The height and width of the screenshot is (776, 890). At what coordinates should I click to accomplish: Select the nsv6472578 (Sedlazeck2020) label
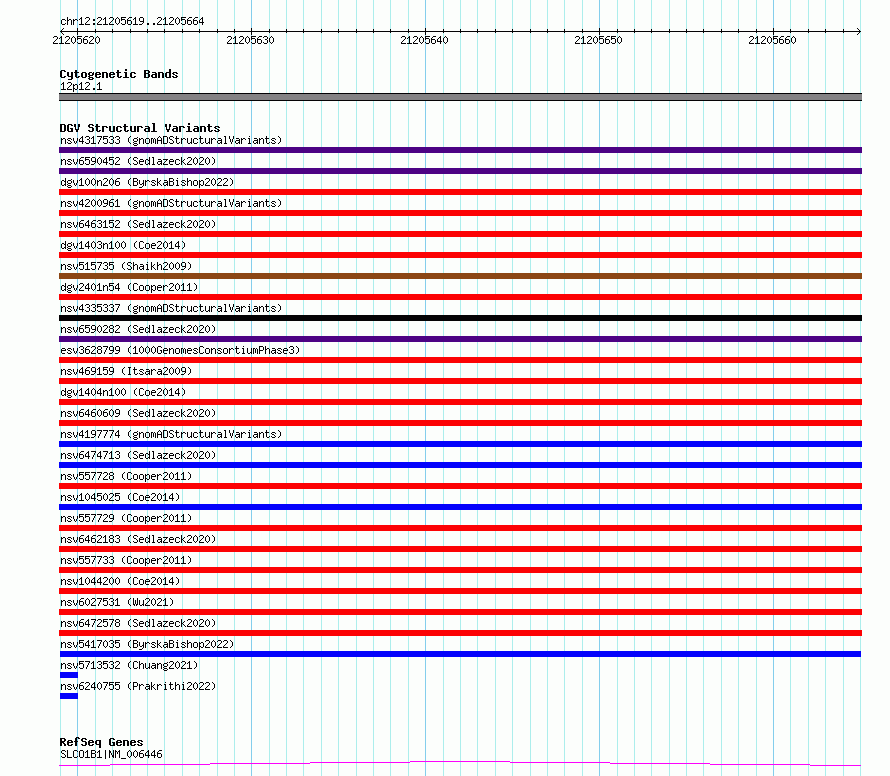(138, 623)
